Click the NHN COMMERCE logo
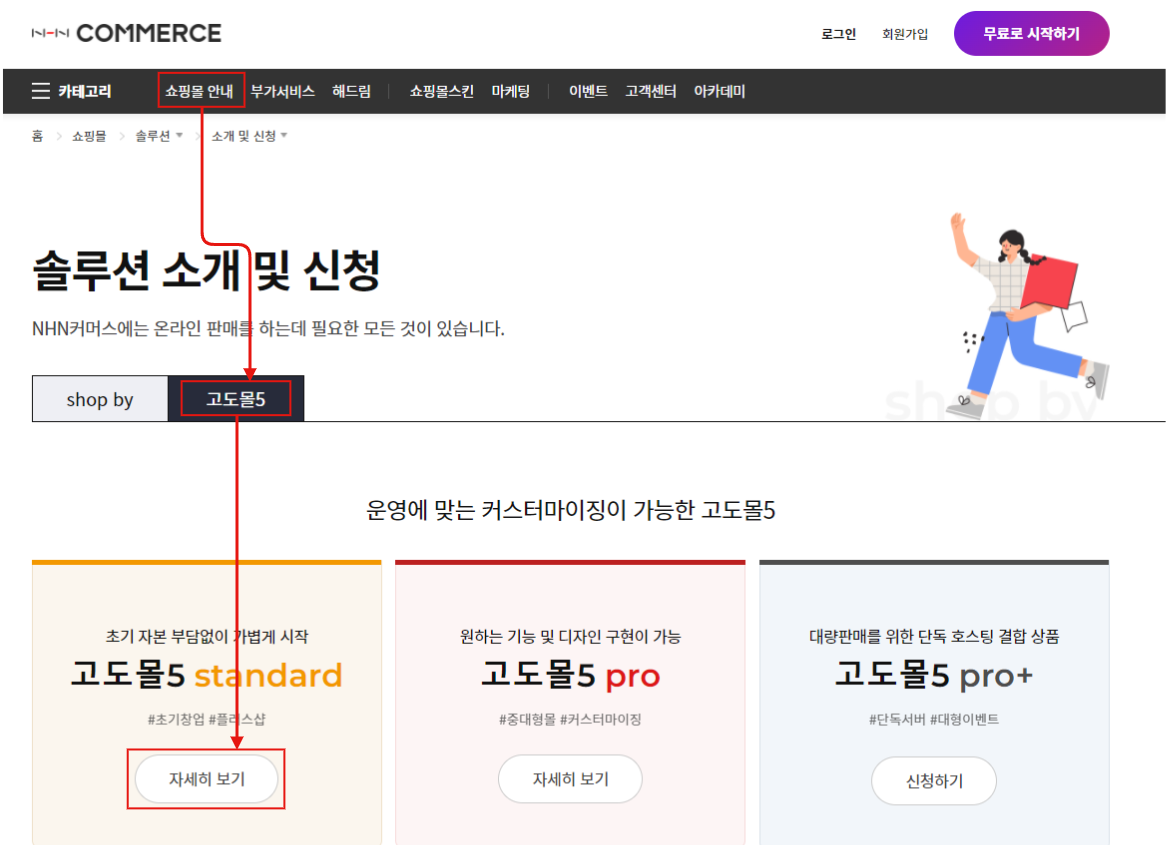Viewport: 1176px width, 845px height. (126, 33)
